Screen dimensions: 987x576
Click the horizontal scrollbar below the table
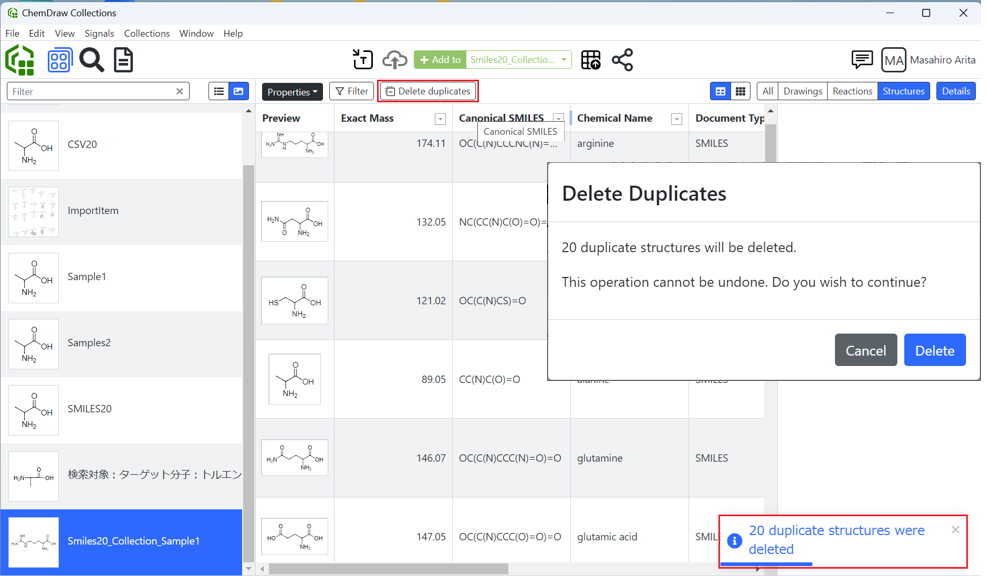[388, 569]
